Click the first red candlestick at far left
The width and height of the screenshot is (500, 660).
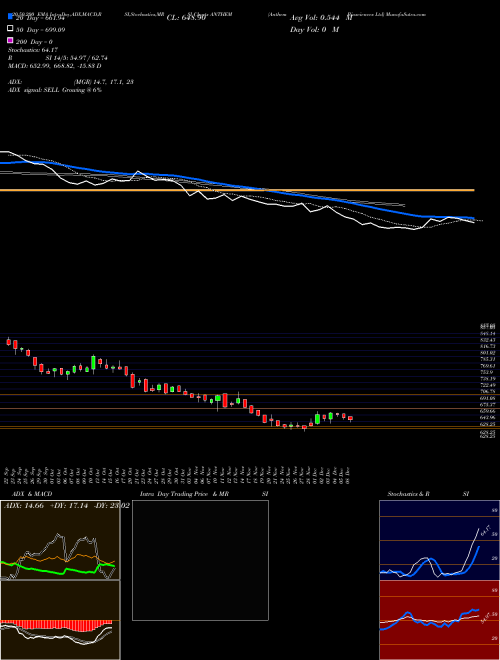(x=8, y=341)
